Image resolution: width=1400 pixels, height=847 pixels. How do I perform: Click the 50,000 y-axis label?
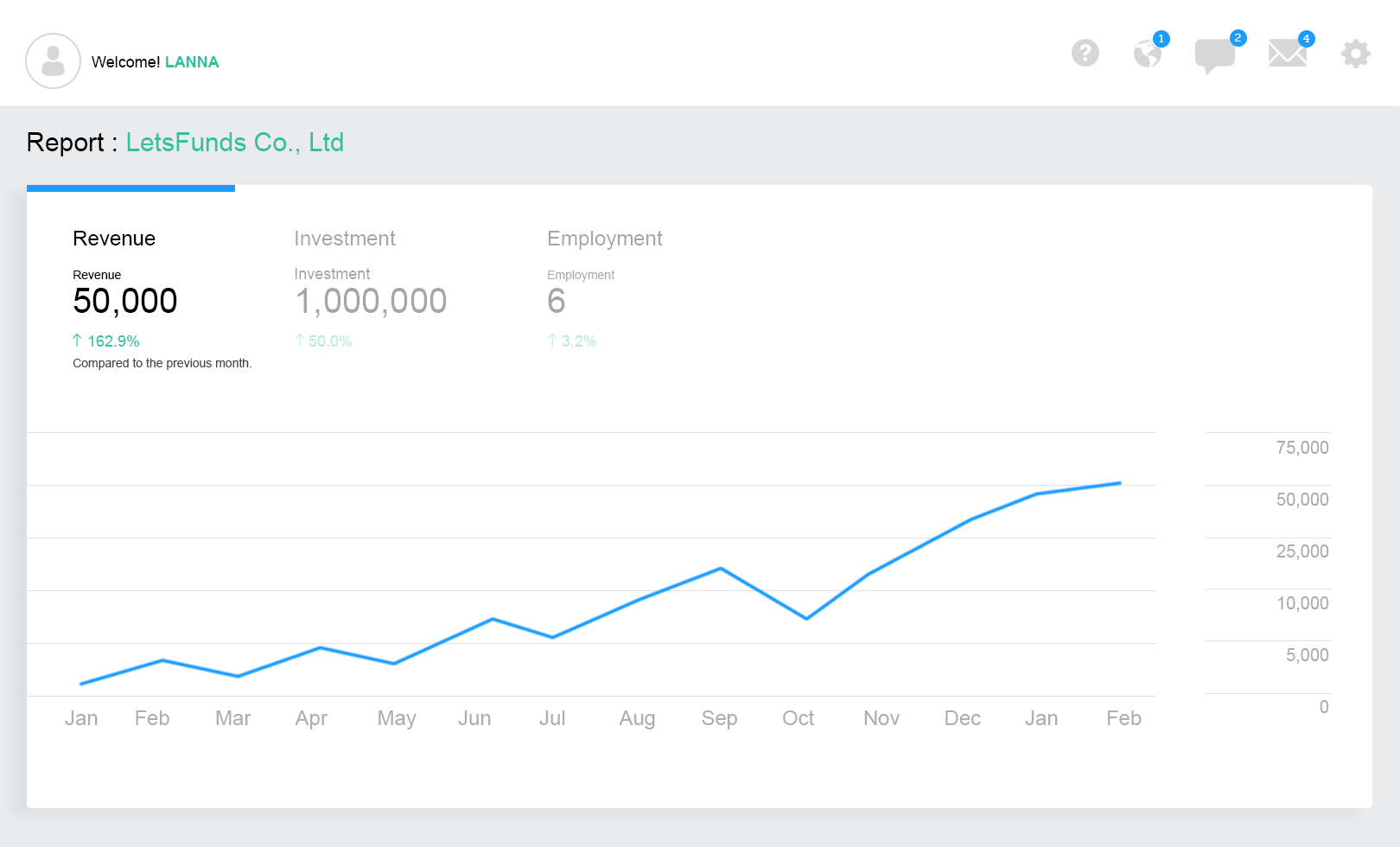click(x=1301, y=500)
